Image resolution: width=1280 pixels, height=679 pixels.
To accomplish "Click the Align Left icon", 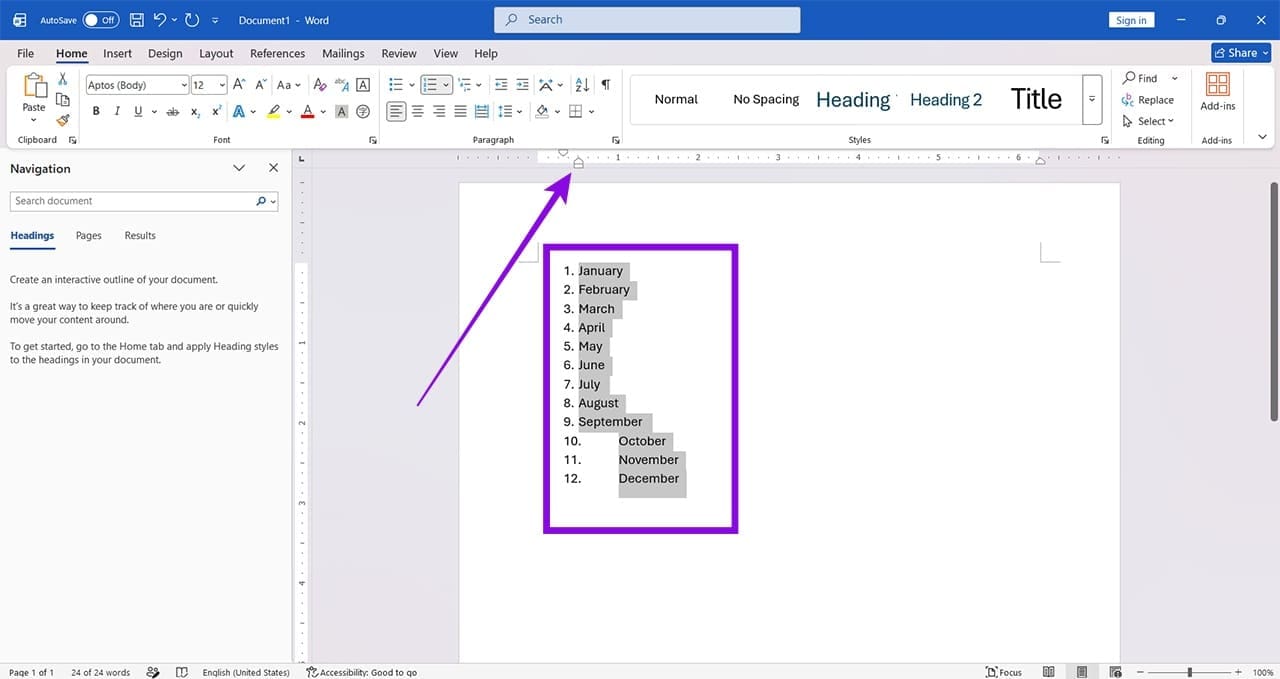I will 397,112.
